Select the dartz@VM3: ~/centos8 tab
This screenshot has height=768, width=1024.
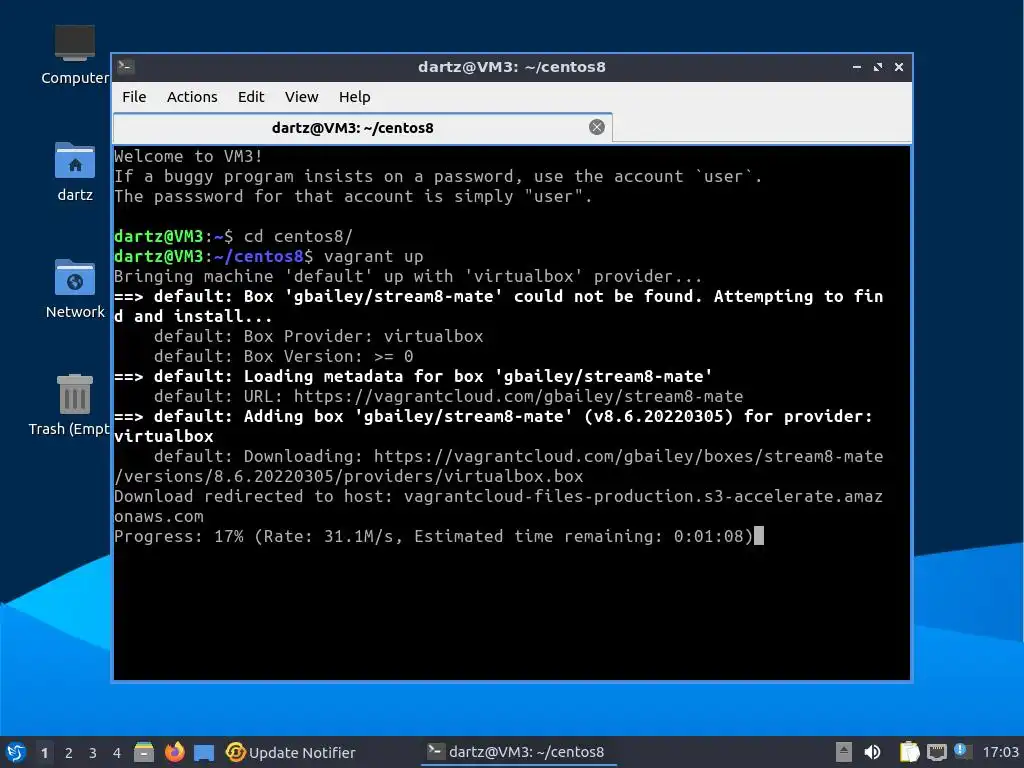click(362, 127)
